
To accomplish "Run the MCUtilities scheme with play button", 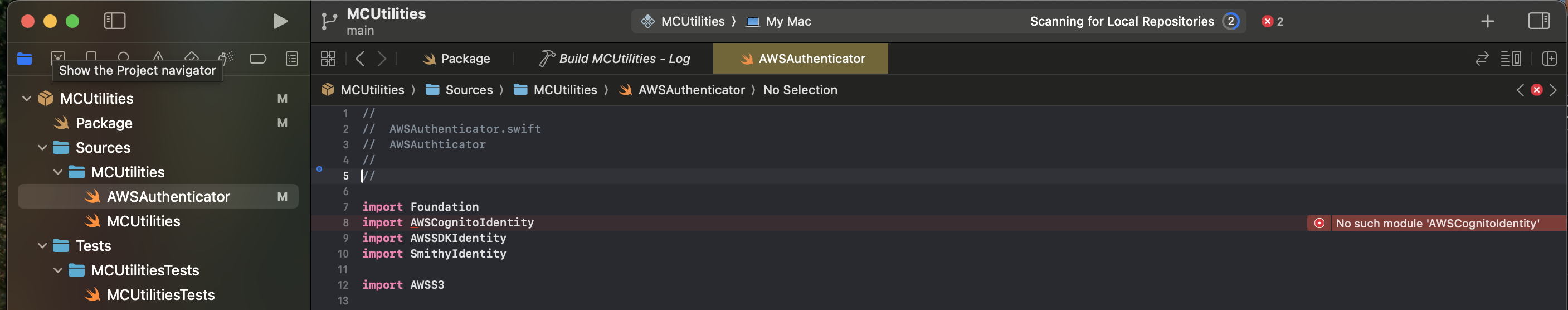I will click(279, 21).
